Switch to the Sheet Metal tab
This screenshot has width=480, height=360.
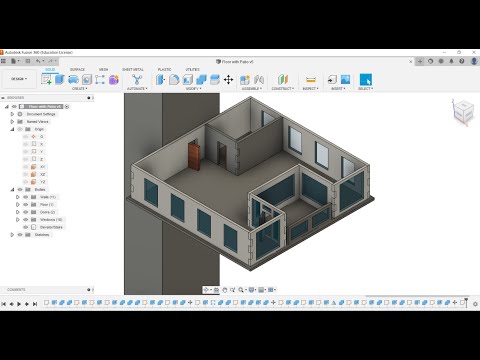tap(133, 69)
